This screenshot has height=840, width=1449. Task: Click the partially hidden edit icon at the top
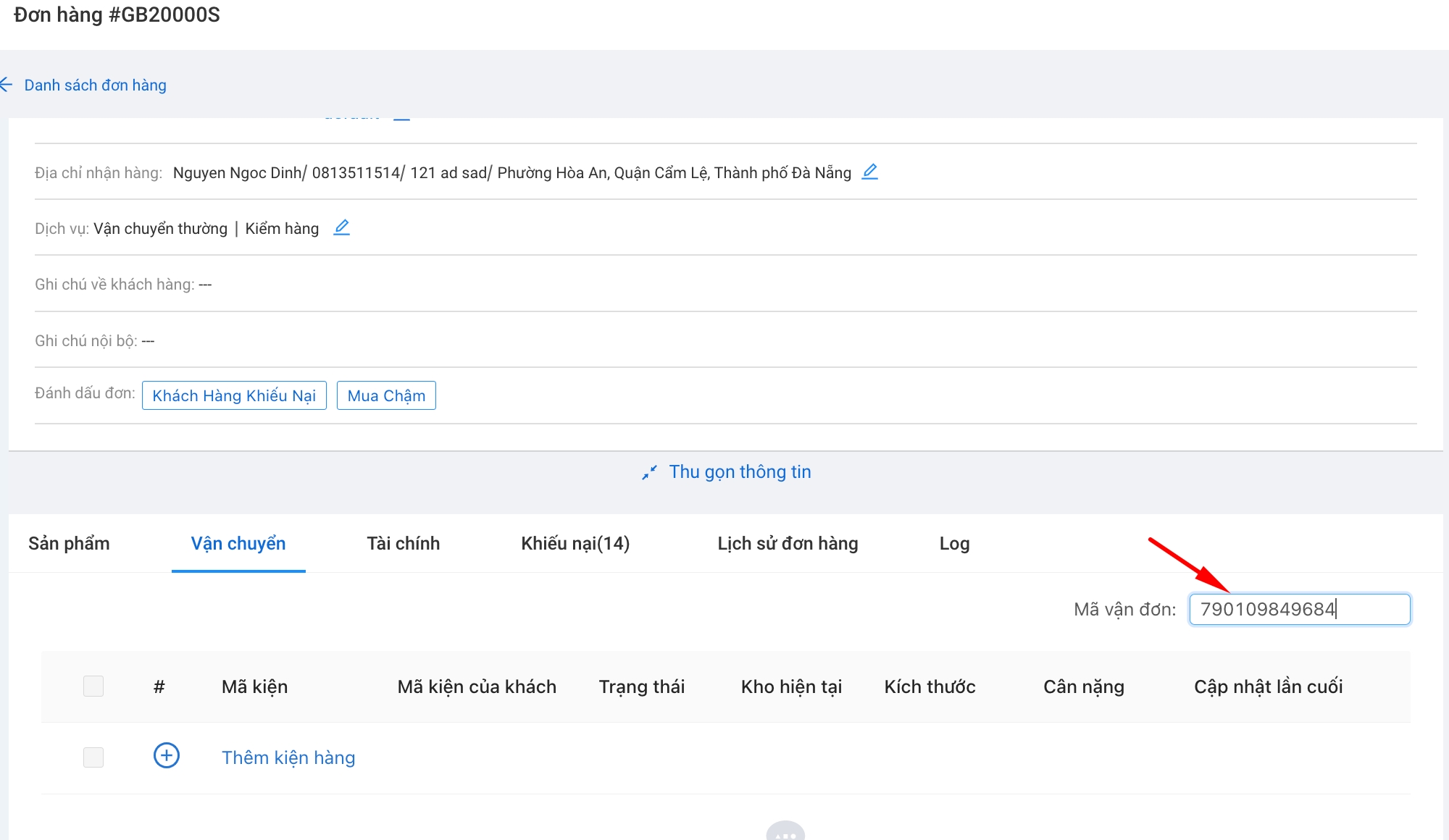pyautogui.click(x=401, y=119)
